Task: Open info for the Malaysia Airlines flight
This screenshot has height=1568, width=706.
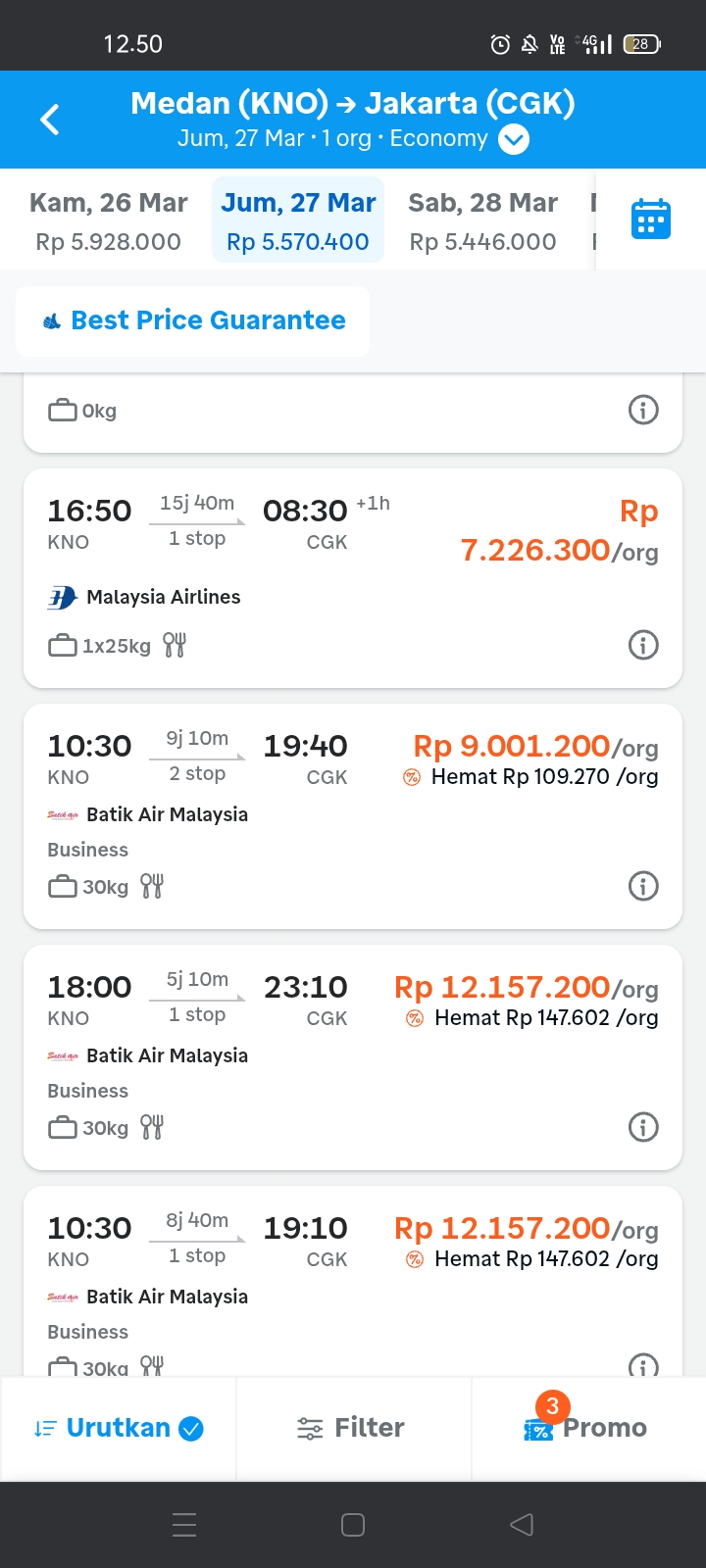Action: pyautogui.click(x=643, y=645)
